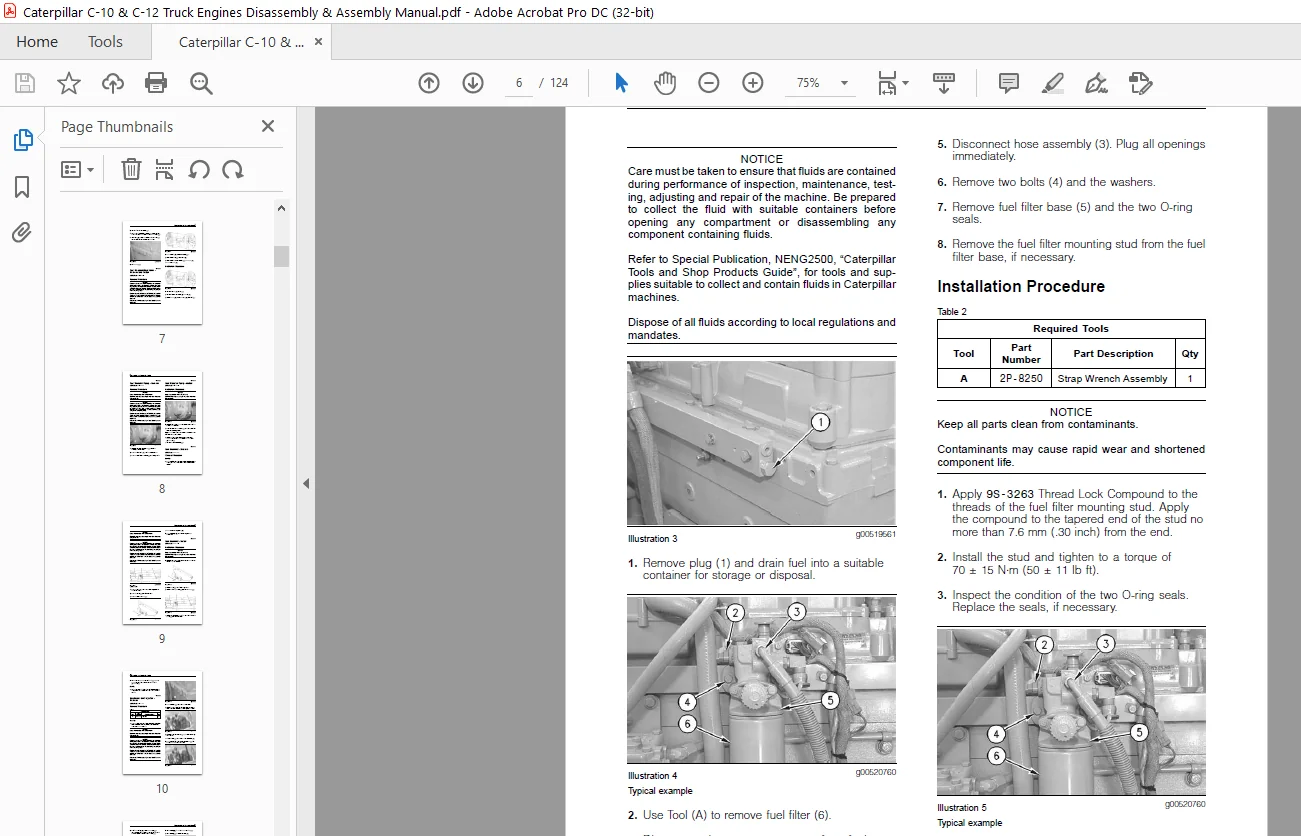Open the Sign document tool
Image resolution: width=1301 pixels, height=836 pixels.
pyautogui.click(x=1096, y=83)
